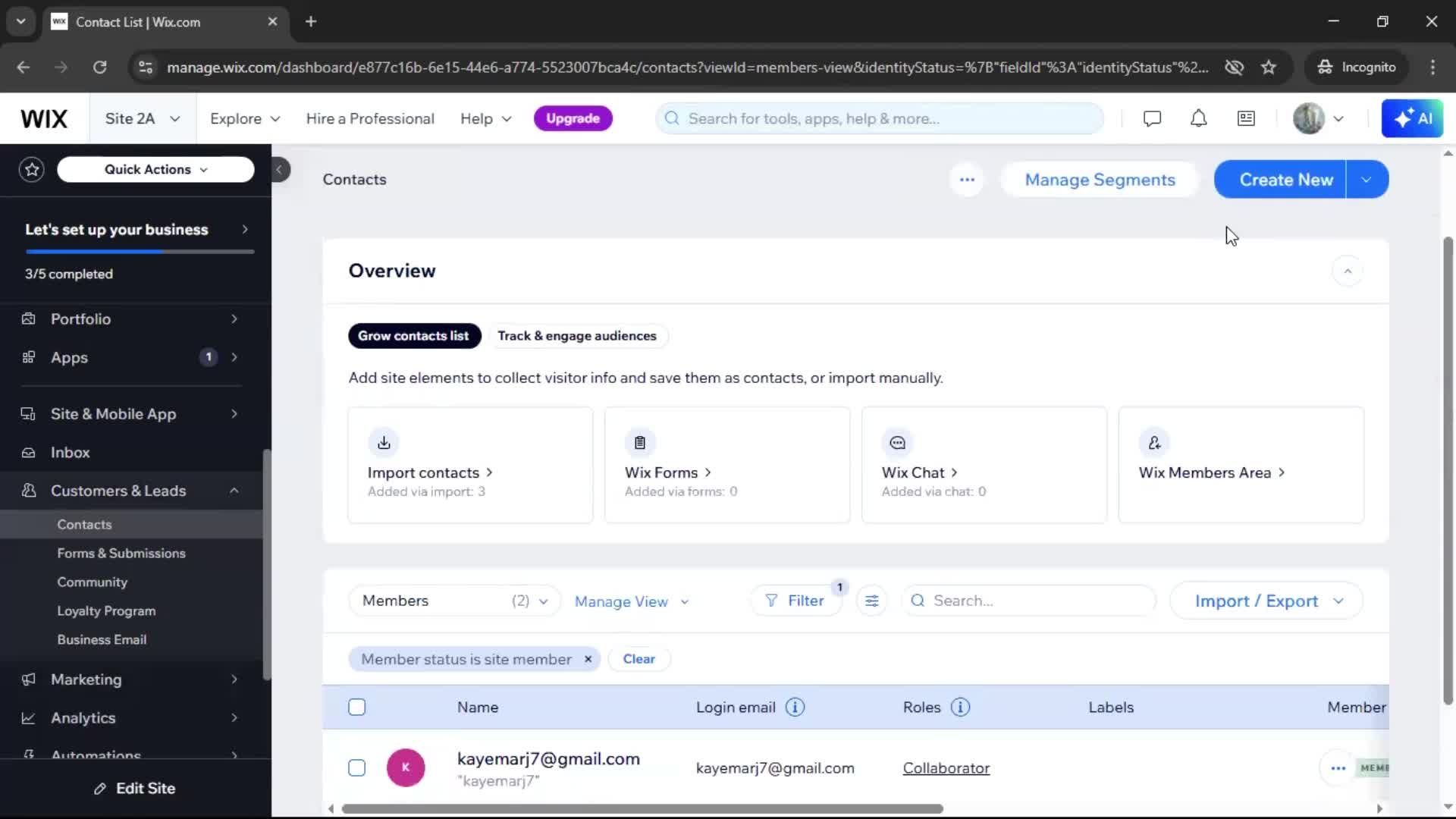
Task: Open the Members view dropdown
Action: (454, 601)
